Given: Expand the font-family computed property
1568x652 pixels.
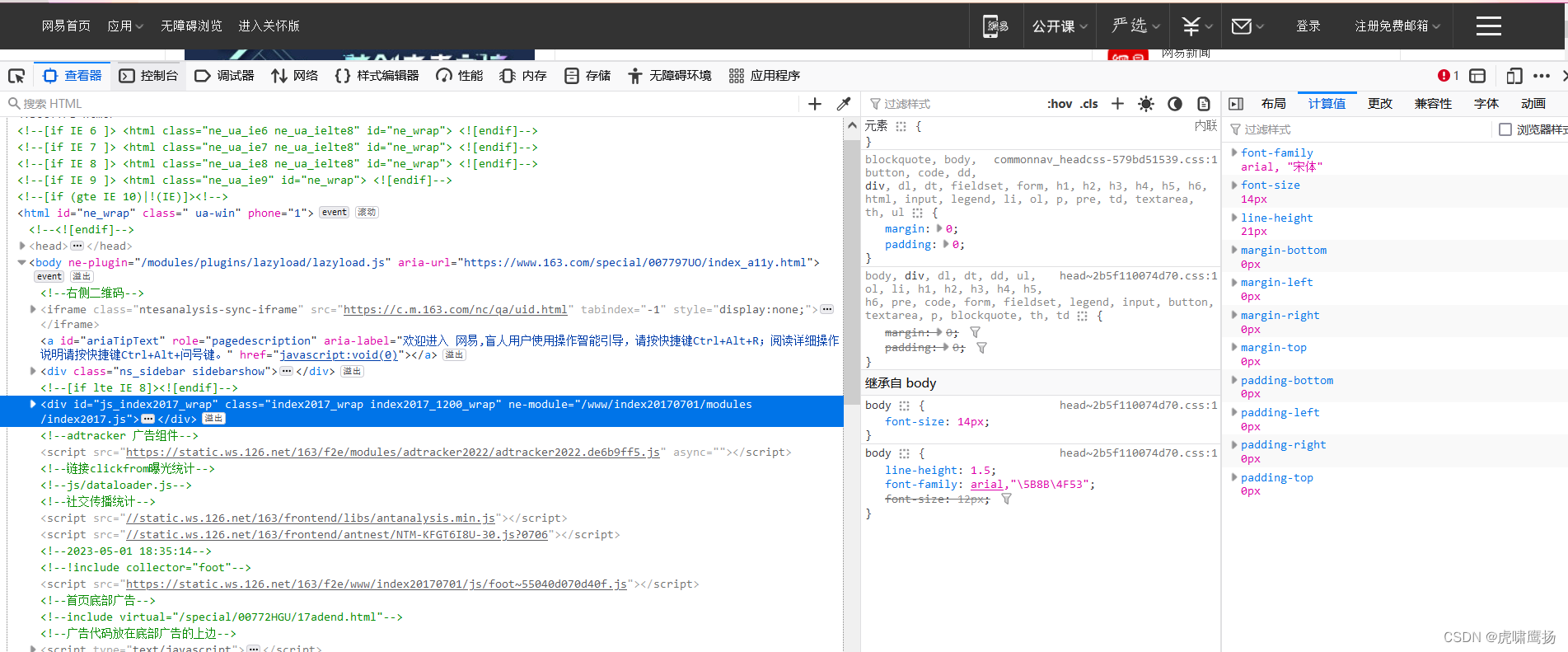Looking at the screenshot, I should point(1234,152).
